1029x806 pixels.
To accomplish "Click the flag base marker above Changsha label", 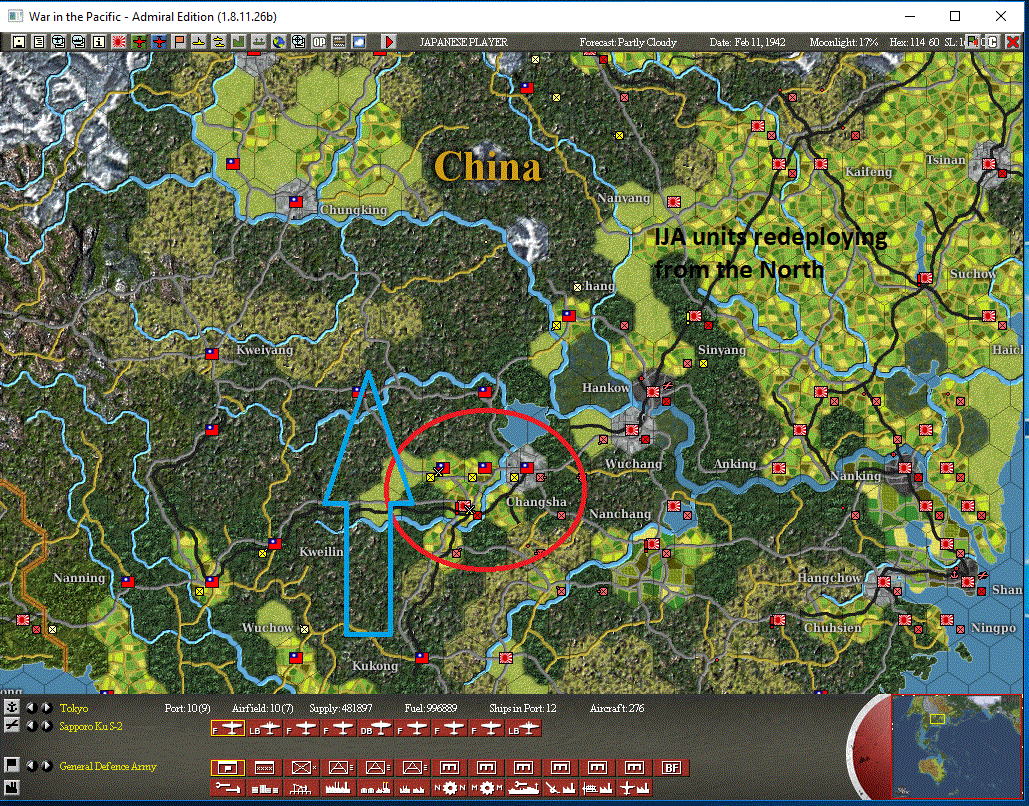I will [527, 467].
